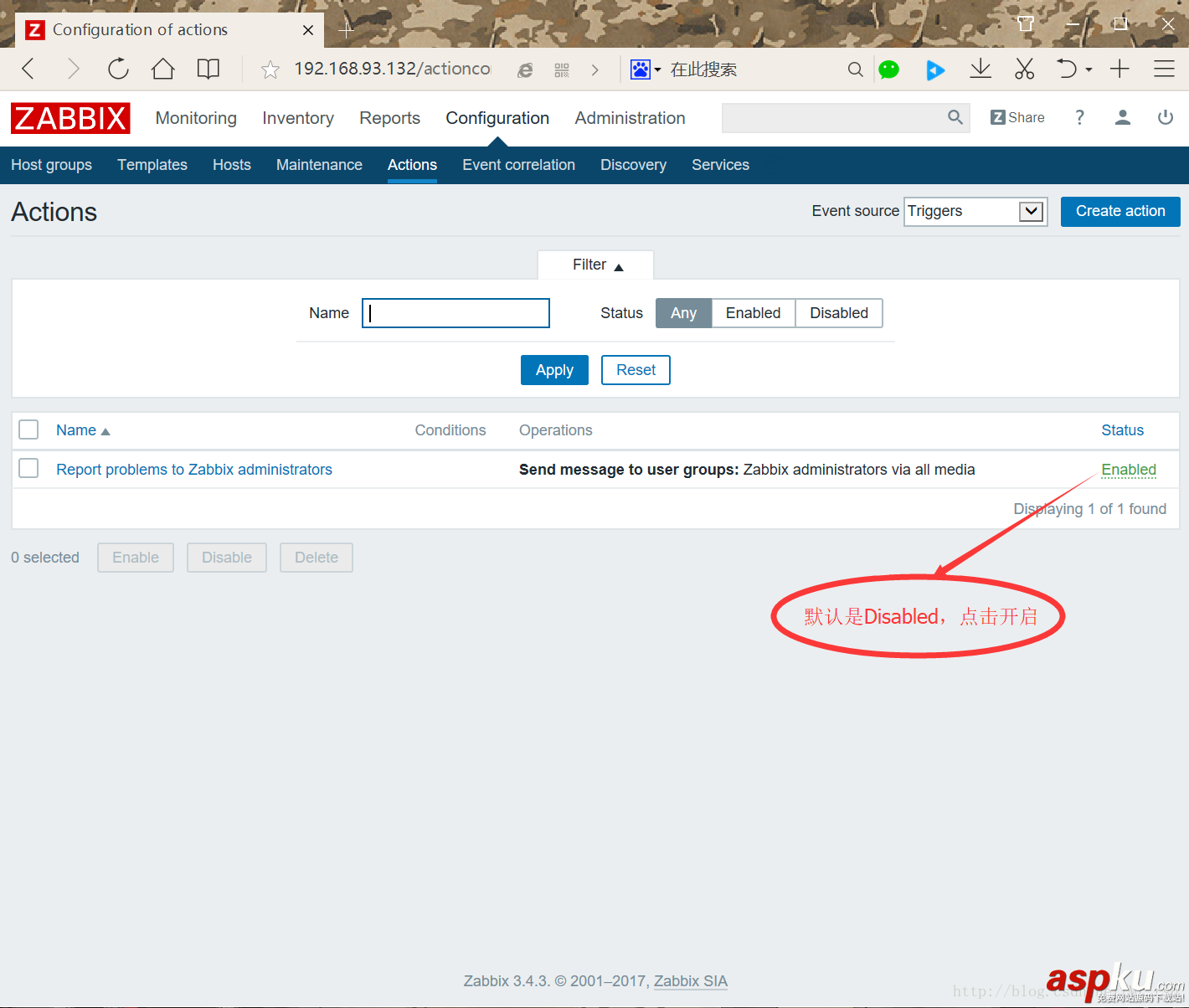Click the Enabled status link for the action
The width and height of the screenshot is (1189, 1008).
(x=1129, y=470)
